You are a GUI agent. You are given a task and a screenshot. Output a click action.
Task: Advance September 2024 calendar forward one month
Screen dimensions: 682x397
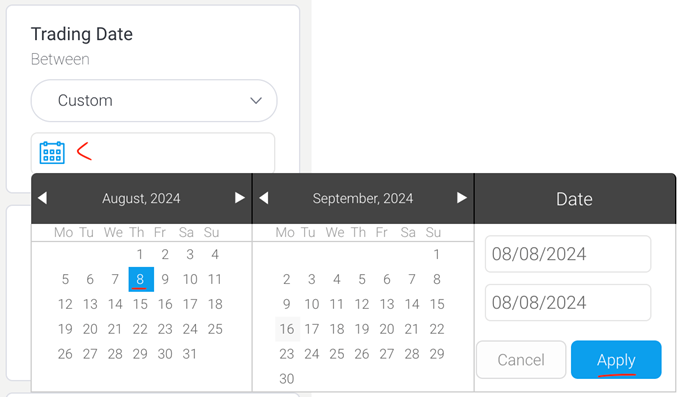462,198
